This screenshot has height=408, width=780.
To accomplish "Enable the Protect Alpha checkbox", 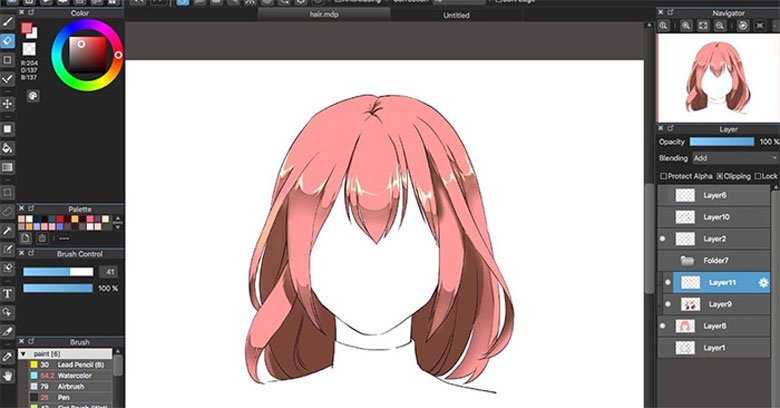I will click(x=663, y=176).
